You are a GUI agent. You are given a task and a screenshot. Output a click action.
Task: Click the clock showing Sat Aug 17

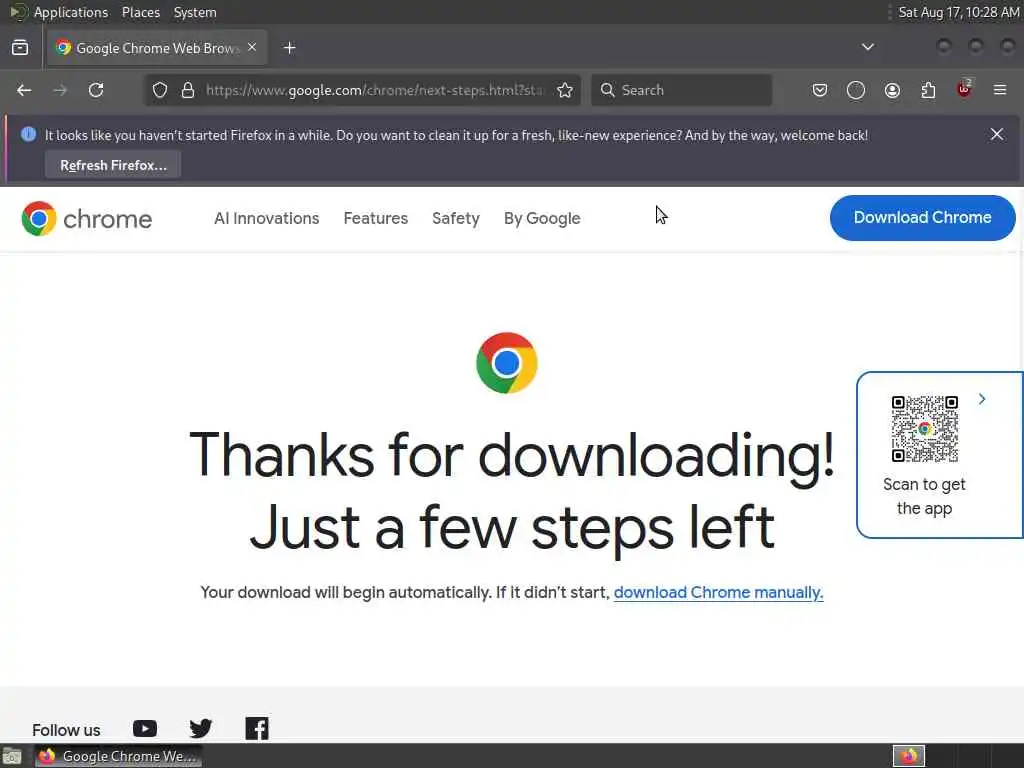(958, 12)
